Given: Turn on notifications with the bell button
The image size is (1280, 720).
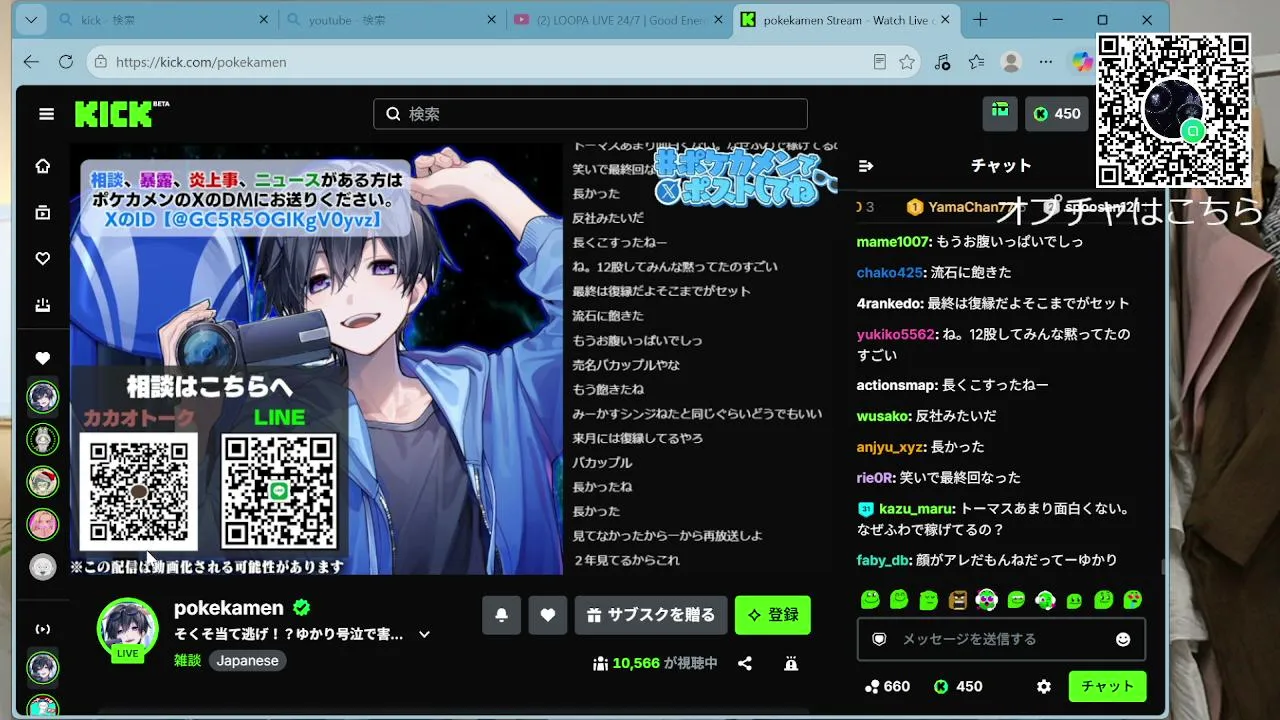Looking at the screenshot, I should [501, 615].
